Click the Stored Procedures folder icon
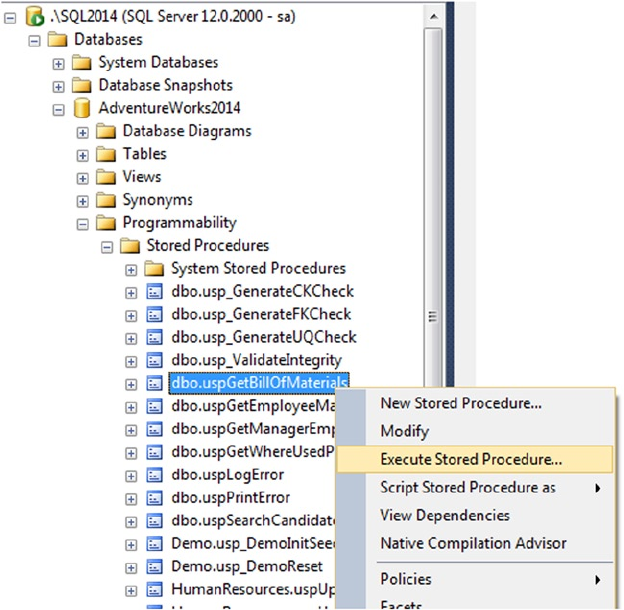Screen dimensions: 624x610 tap(130, 246)
